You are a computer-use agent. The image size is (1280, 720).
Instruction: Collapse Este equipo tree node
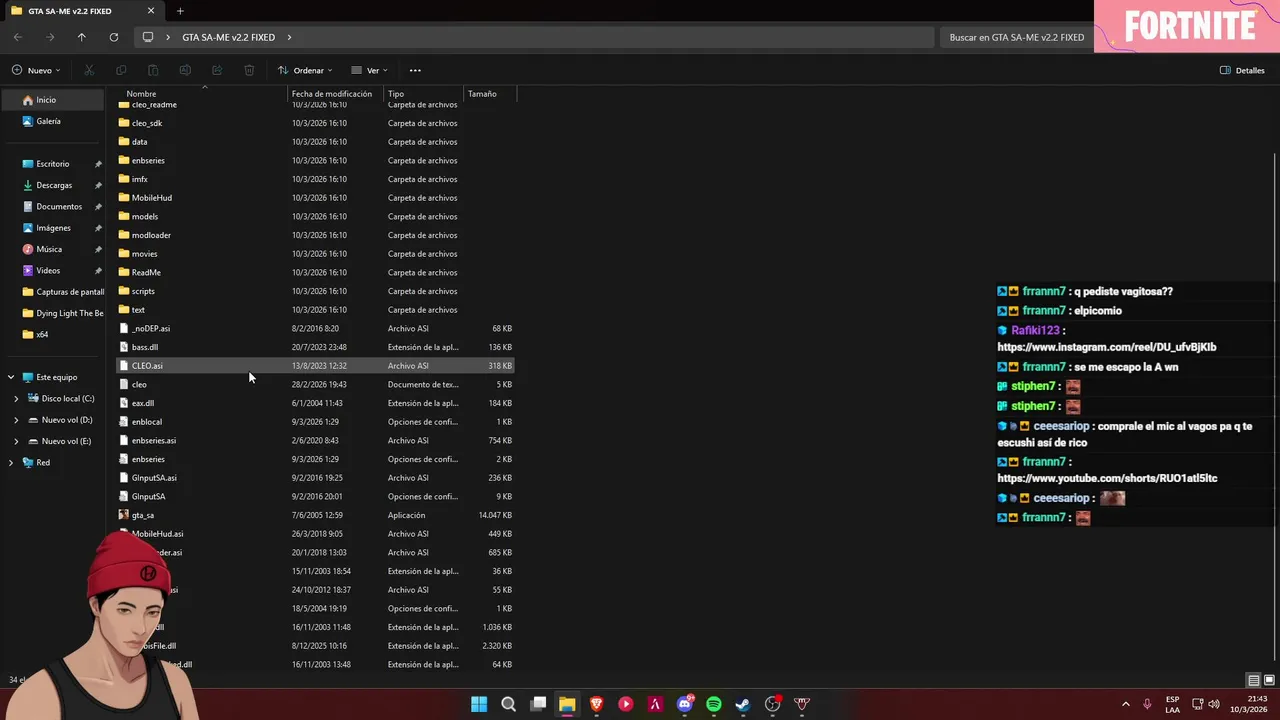pos(11,377)
